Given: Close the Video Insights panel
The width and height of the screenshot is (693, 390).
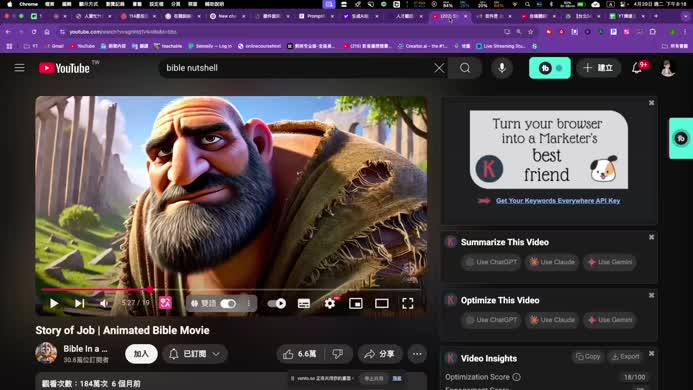Looking at the screenshot, I should (x=651, y=354).
